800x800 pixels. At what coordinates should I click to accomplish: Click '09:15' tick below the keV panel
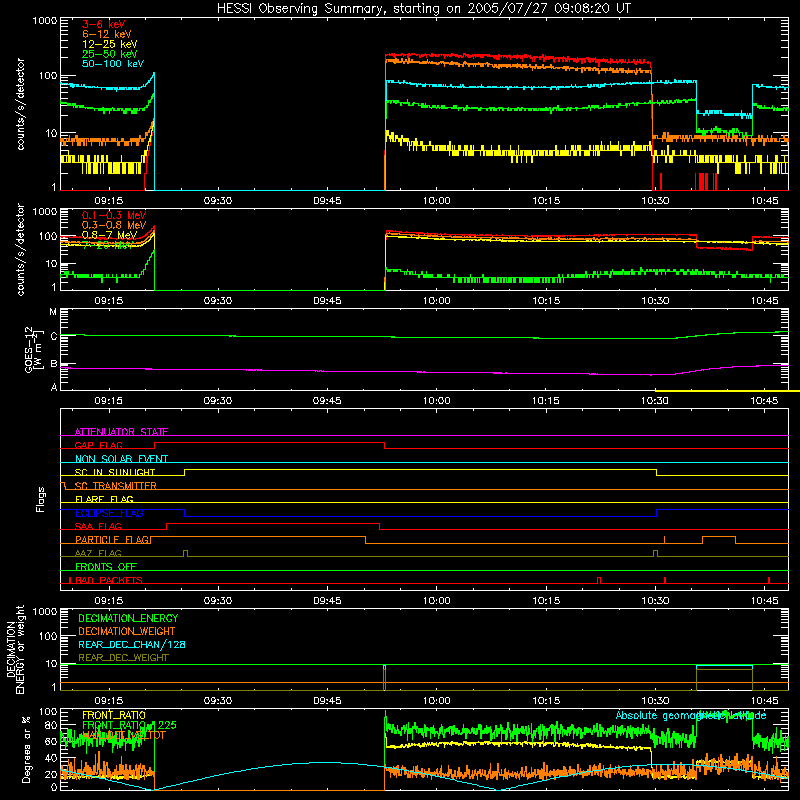point(109,201)
